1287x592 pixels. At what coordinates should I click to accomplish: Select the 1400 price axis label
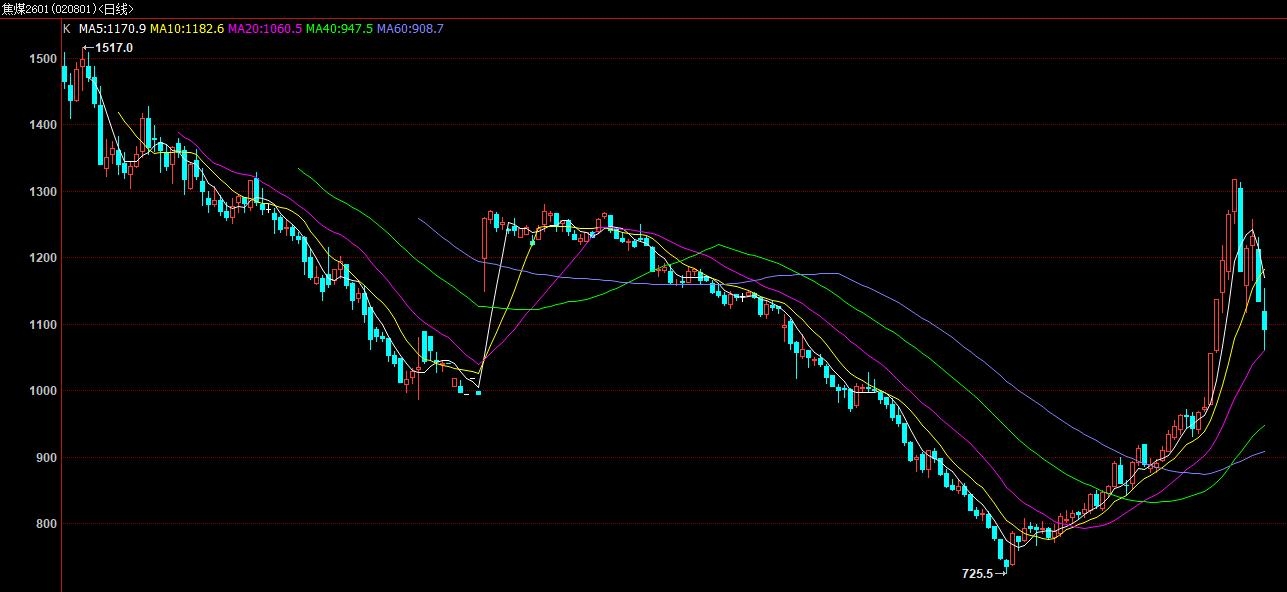pos(43,125)
